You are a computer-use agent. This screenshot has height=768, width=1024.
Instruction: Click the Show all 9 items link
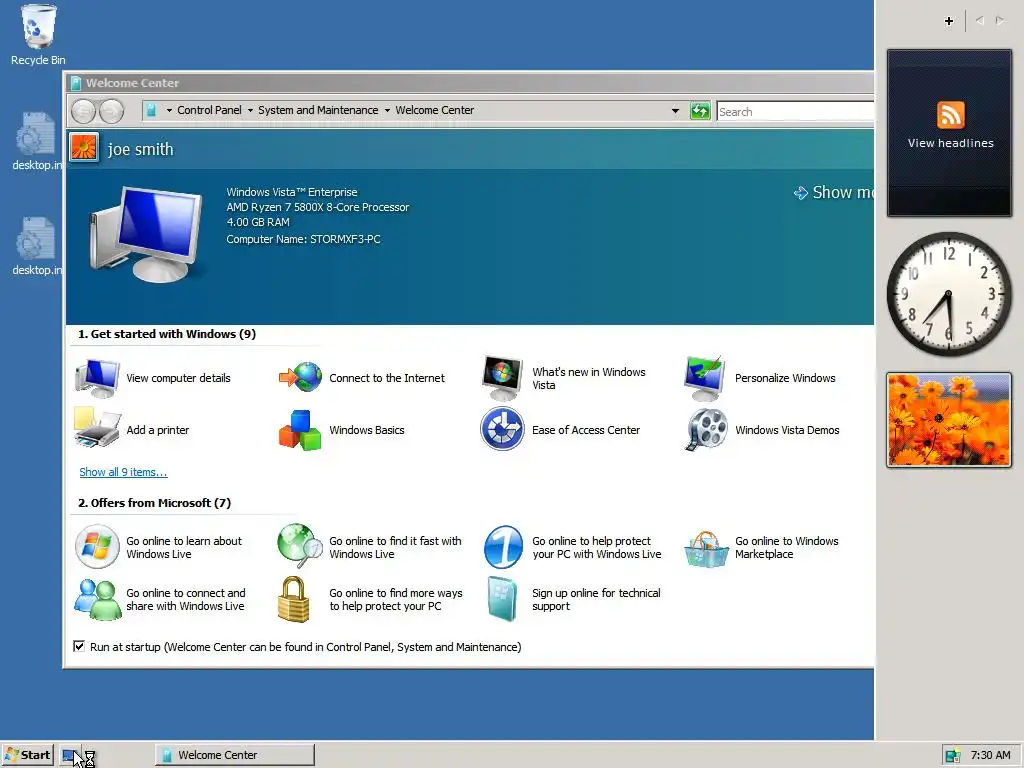coord(123,472)
